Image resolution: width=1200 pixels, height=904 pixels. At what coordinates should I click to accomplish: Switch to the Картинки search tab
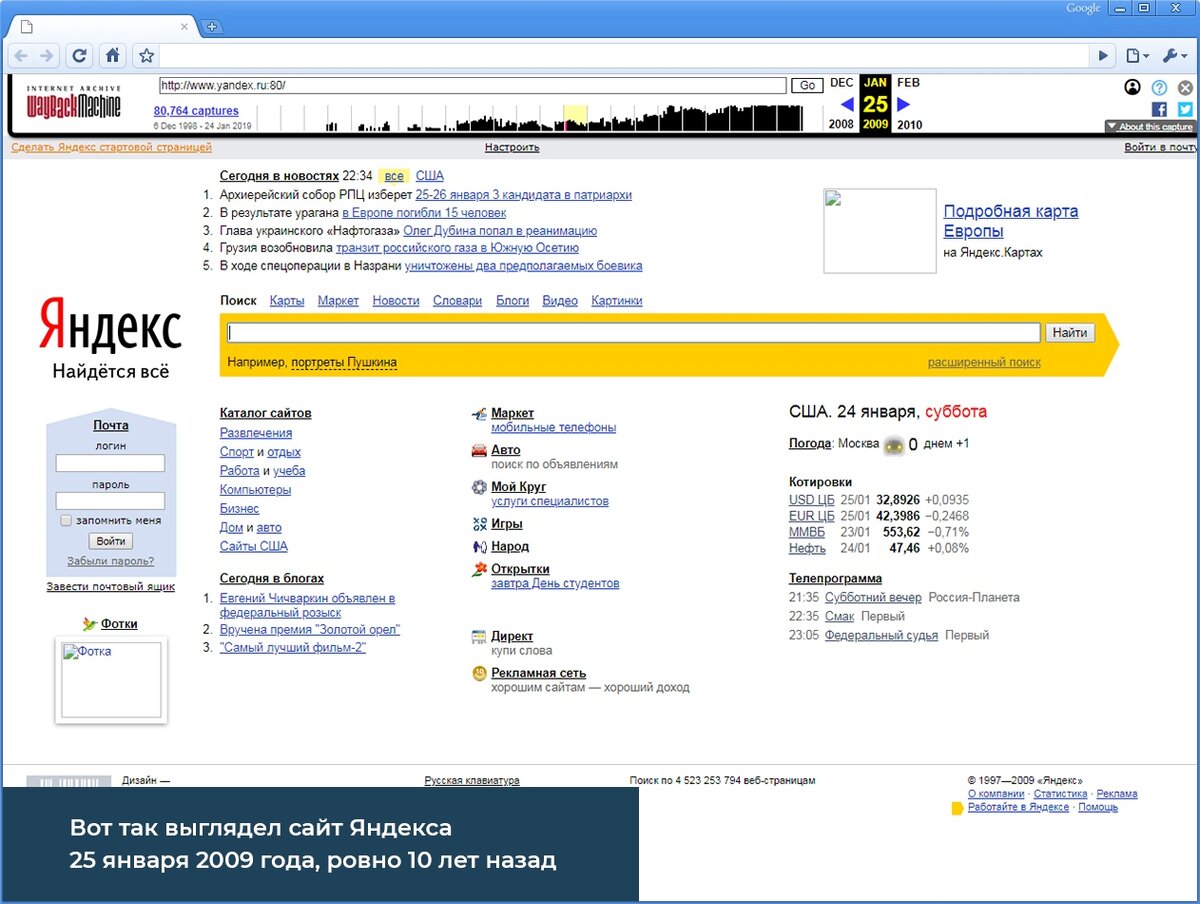[x=616, y=300]
